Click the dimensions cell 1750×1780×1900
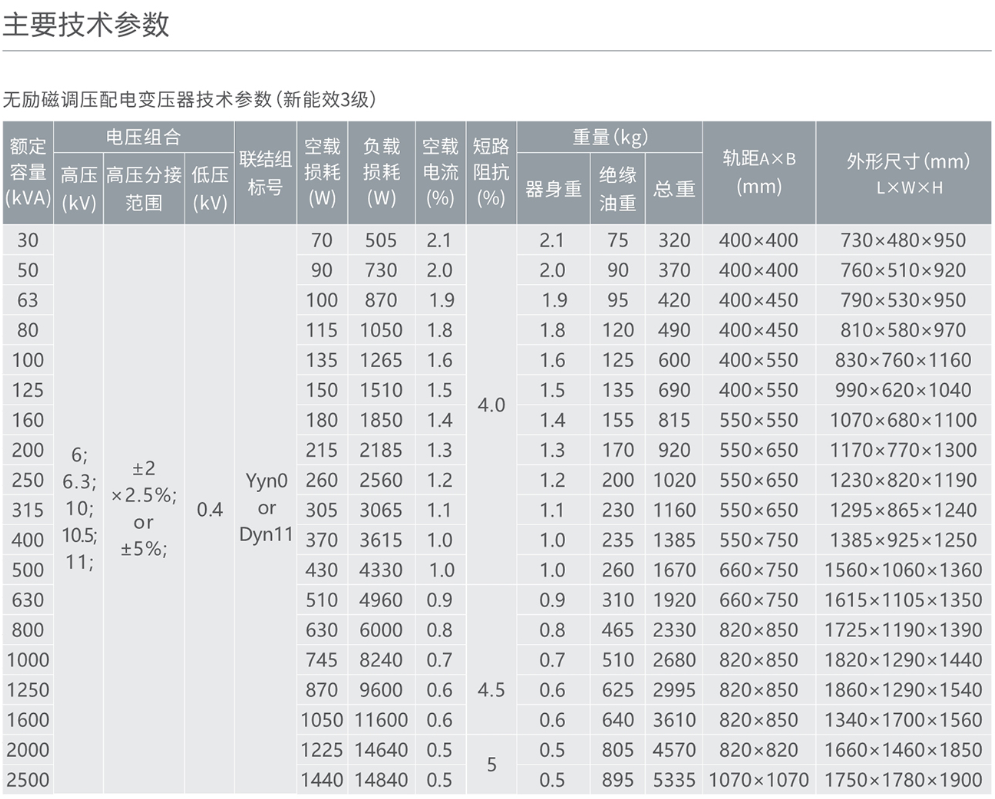The height and width of the screenshot is (799, 995). pos(904,780)
